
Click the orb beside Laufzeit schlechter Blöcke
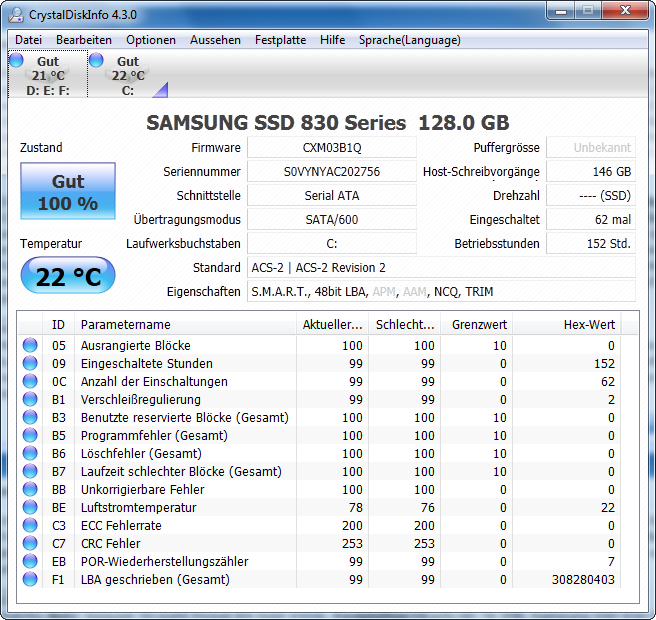tap(30, 471)
